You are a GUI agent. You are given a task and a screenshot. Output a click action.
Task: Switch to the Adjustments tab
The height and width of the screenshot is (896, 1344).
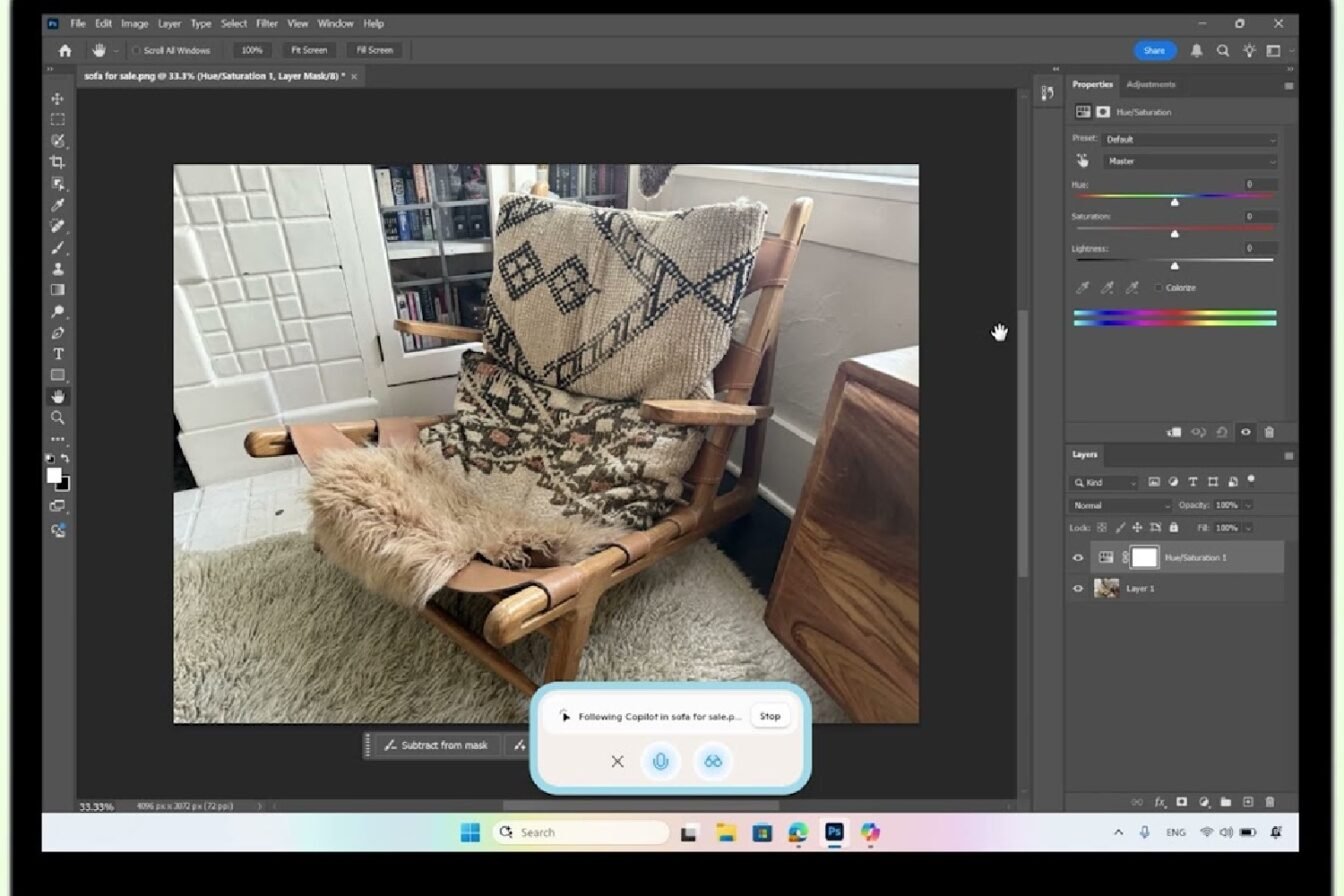point(1151,85)
